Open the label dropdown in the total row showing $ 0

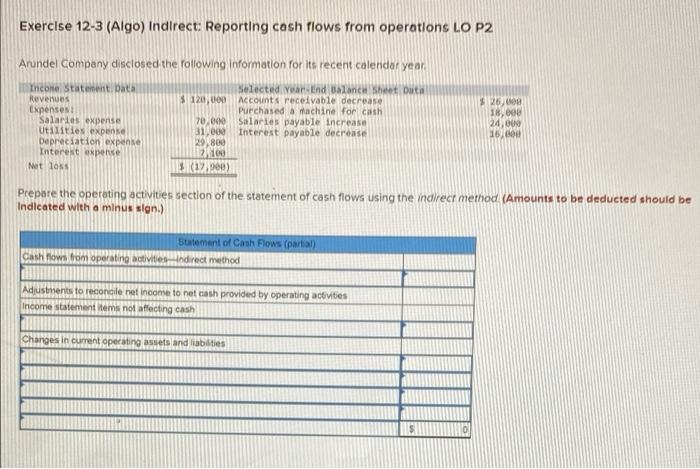209,423
